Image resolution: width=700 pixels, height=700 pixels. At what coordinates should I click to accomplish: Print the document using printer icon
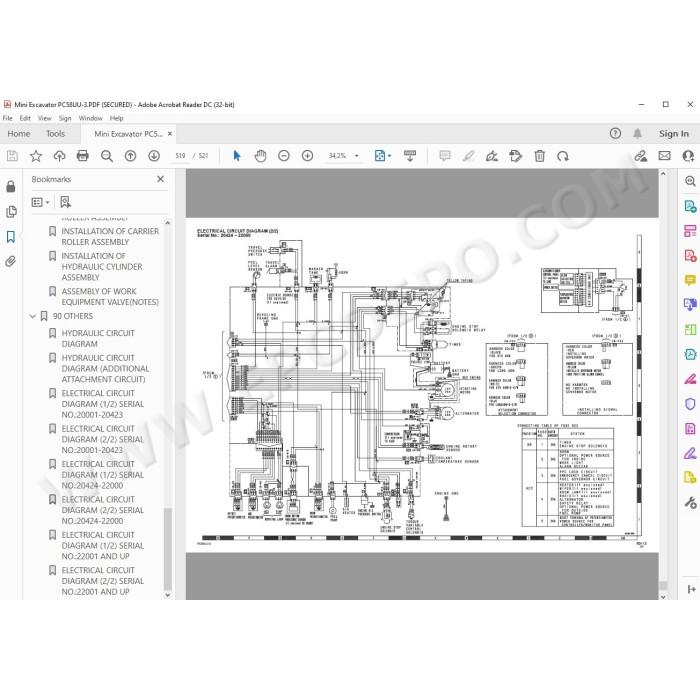point(83,156)
